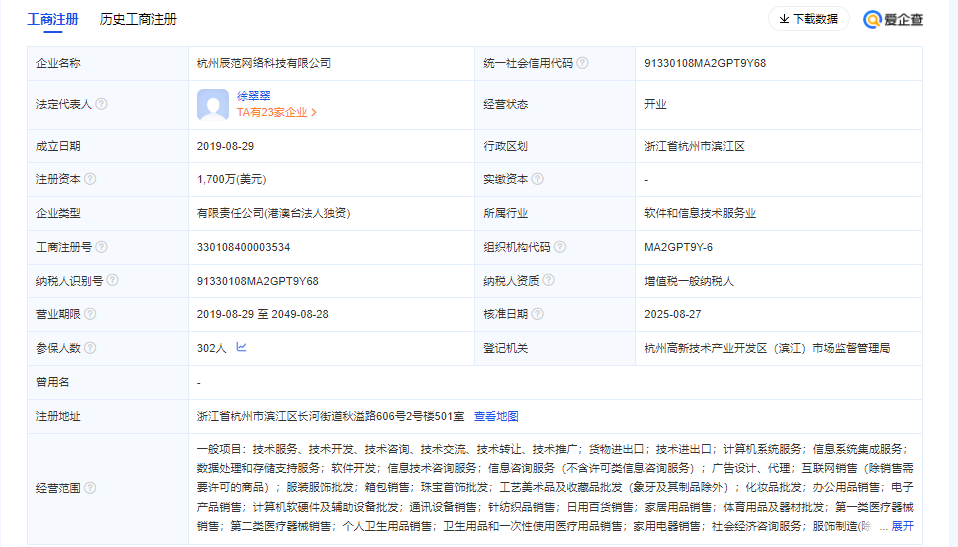The width and height of the screenshot is (958, 547).
Task: Switch to the 历史工商注册 tab
Action: point(138,19)
